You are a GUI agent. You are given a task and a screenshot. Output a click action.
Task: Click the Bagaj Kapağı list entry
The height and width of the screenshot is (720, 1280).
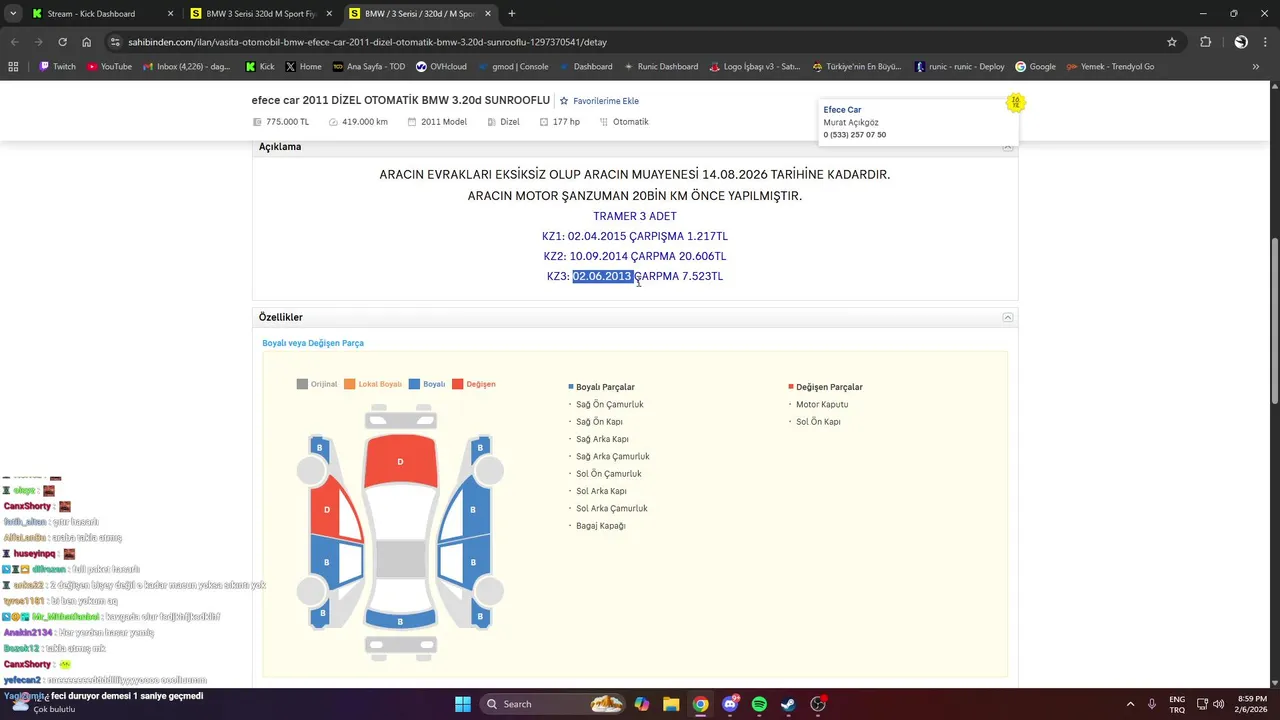pyautogui.click(x=600, y=526)
